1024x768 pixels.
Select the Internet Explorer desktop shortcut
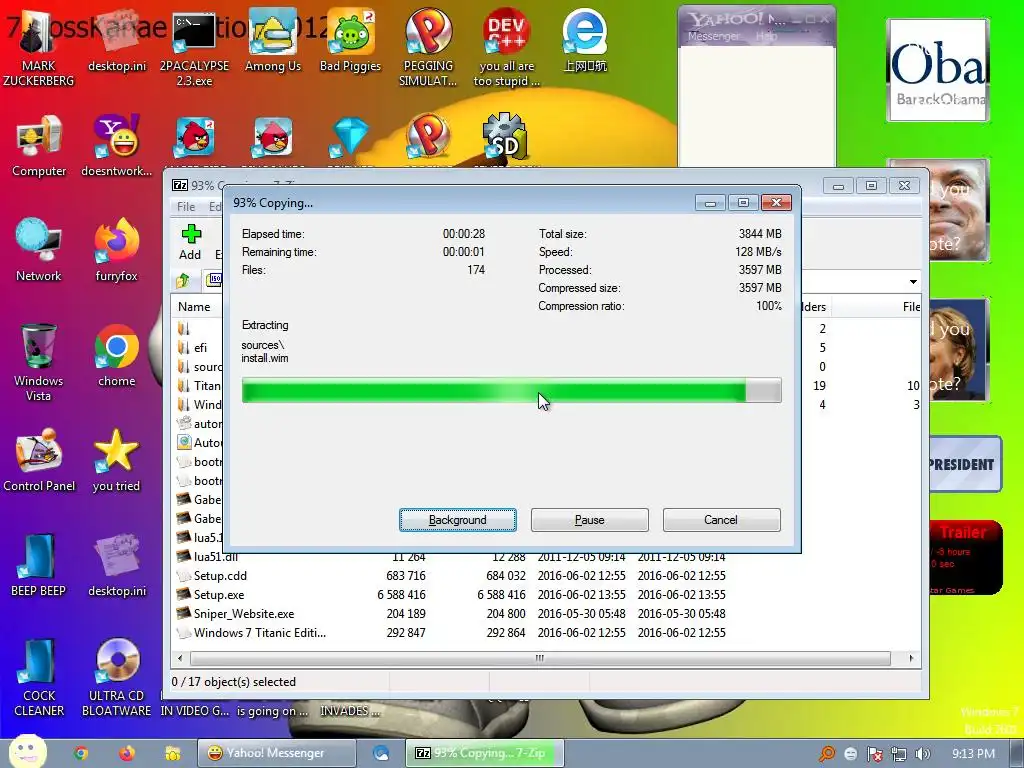584,40
